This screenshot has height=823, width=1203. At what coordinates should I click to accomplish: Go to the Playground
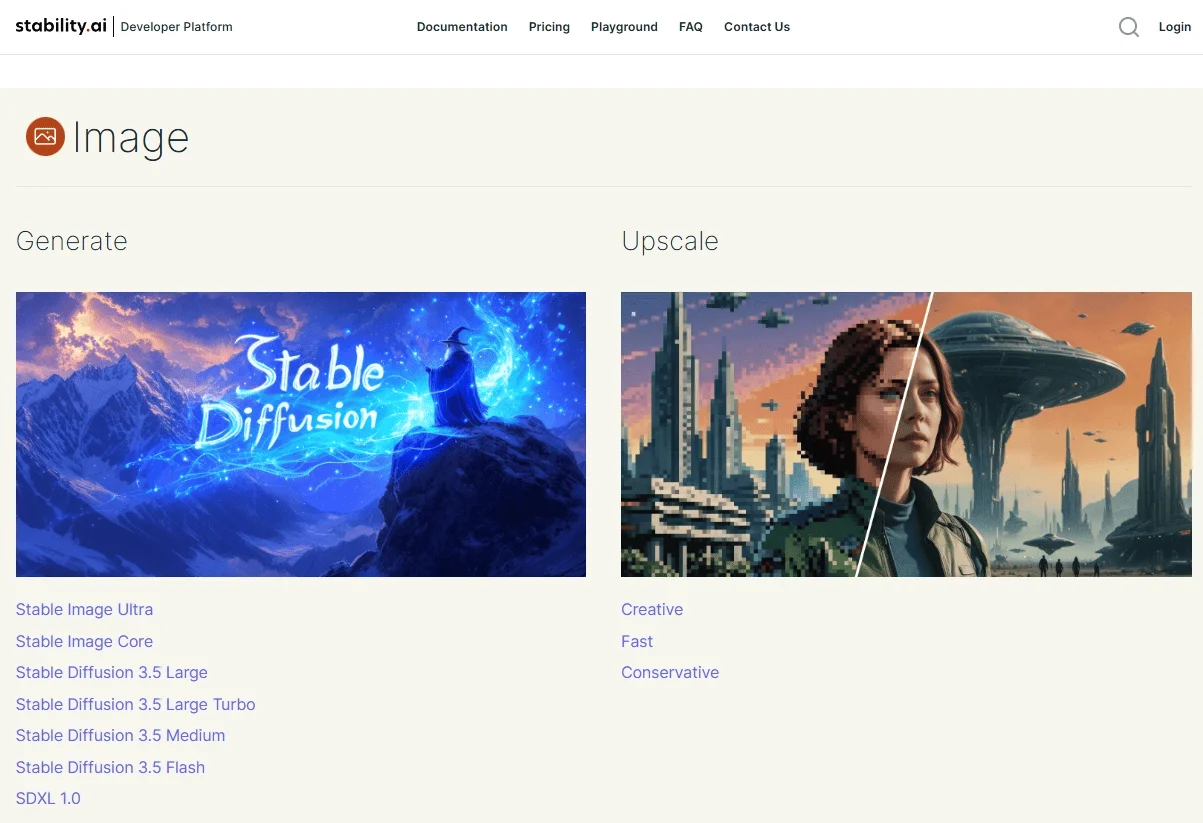(624, 27)
